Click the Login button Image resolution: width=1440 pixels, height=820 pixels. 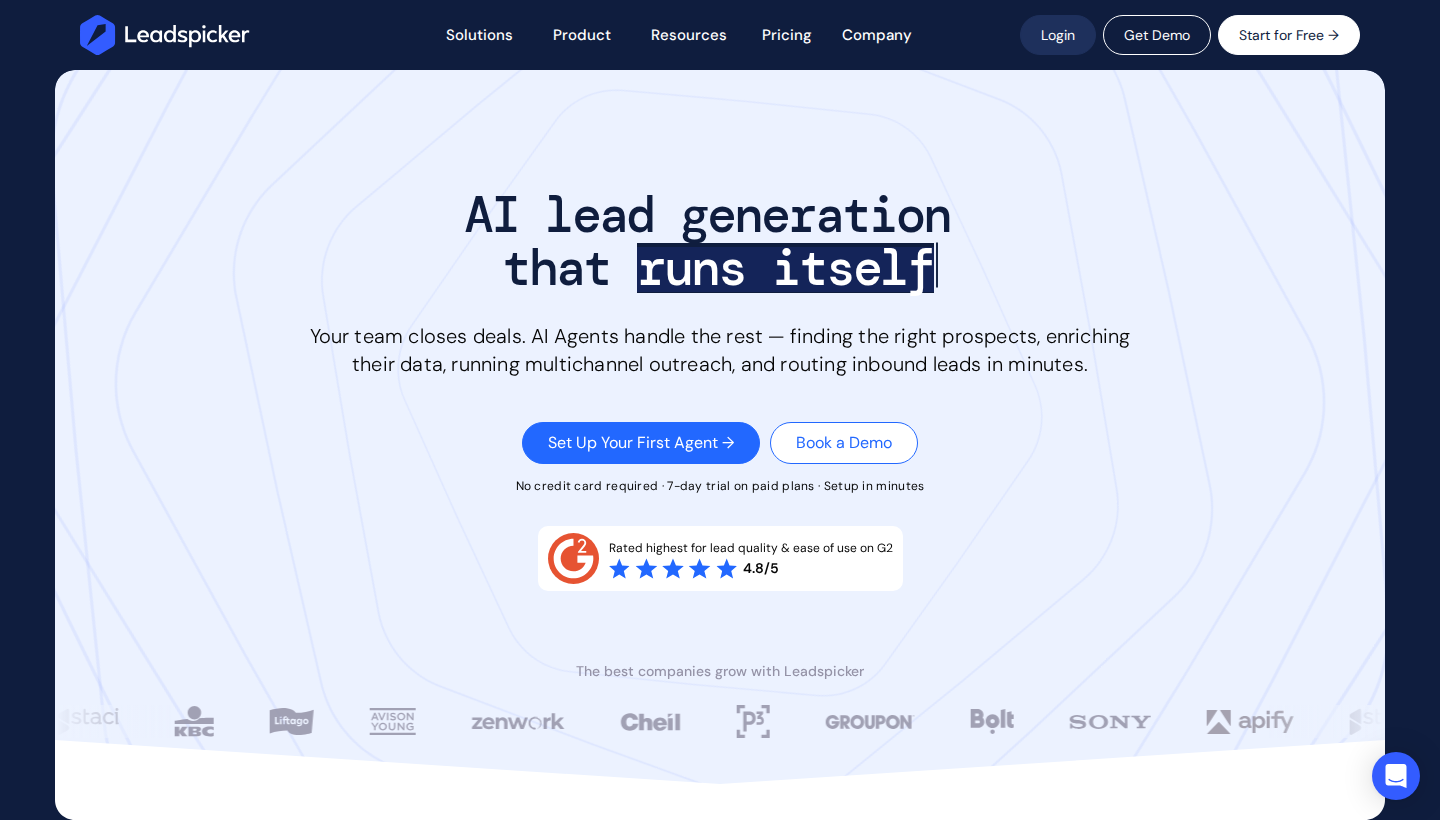tap(1058, 35)
